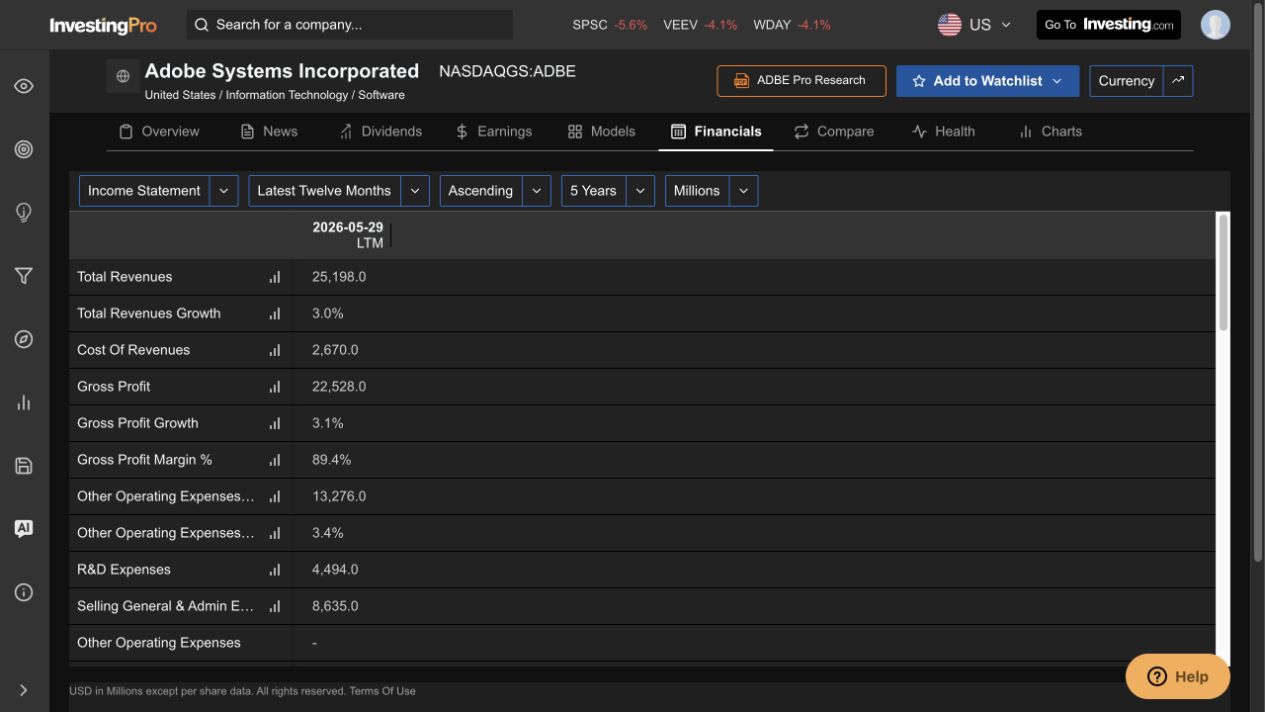Click the VEEV -4.1% ticker
The image size is (1265, 712).
pos(700,25)
